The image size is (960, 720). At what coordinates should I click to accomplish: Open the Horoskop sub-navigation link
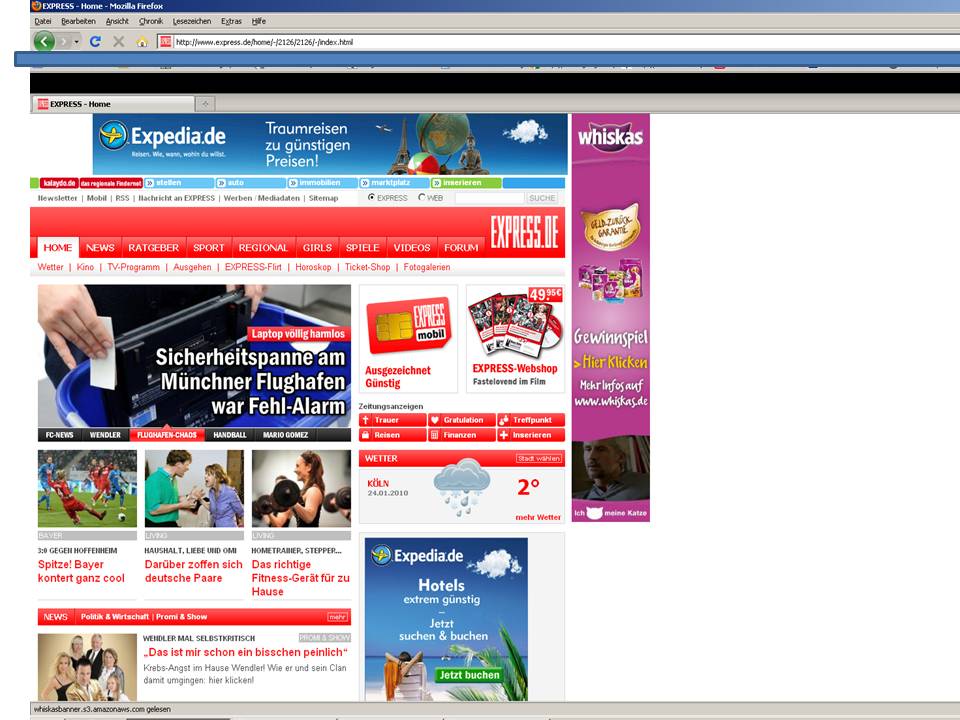point(313,268)
